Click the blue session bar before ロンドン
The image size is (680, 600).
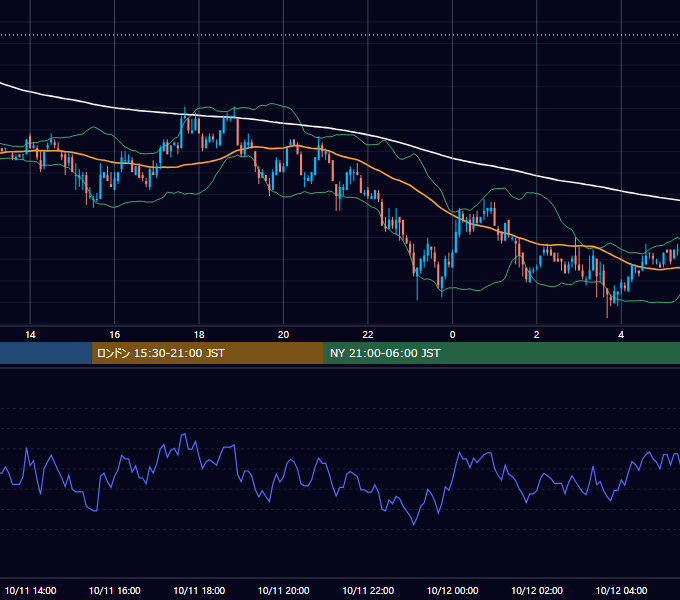coord(46,353)
